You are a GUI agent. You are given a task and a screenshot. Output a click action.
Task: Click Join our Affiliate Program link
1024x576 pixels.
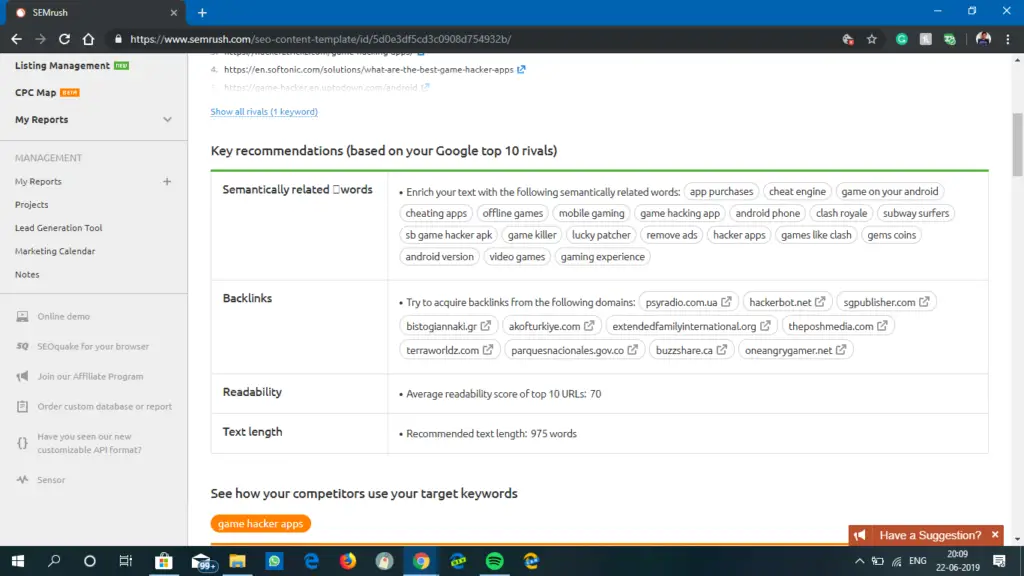[90, 376]
